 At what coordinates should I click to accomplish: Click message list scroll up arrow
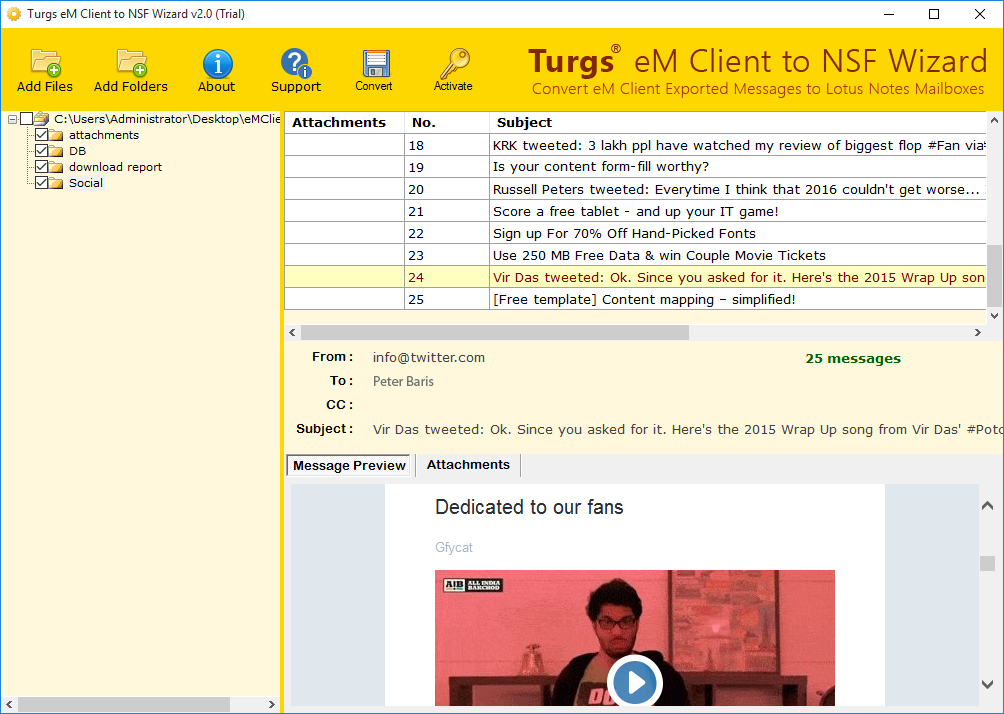(x=994, y=120)
